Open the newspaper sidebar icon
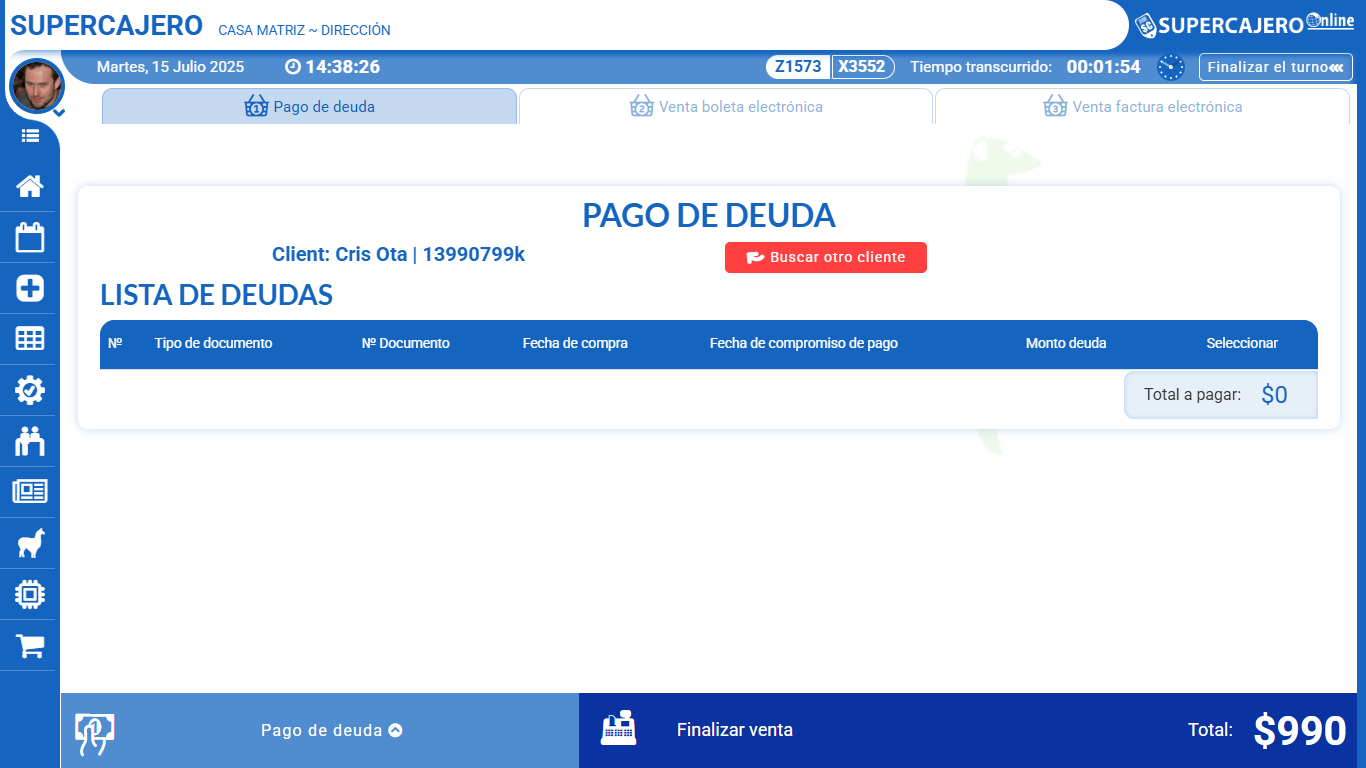The width and height of the screenshot is (1366, 768). click(x=30, y=491)
